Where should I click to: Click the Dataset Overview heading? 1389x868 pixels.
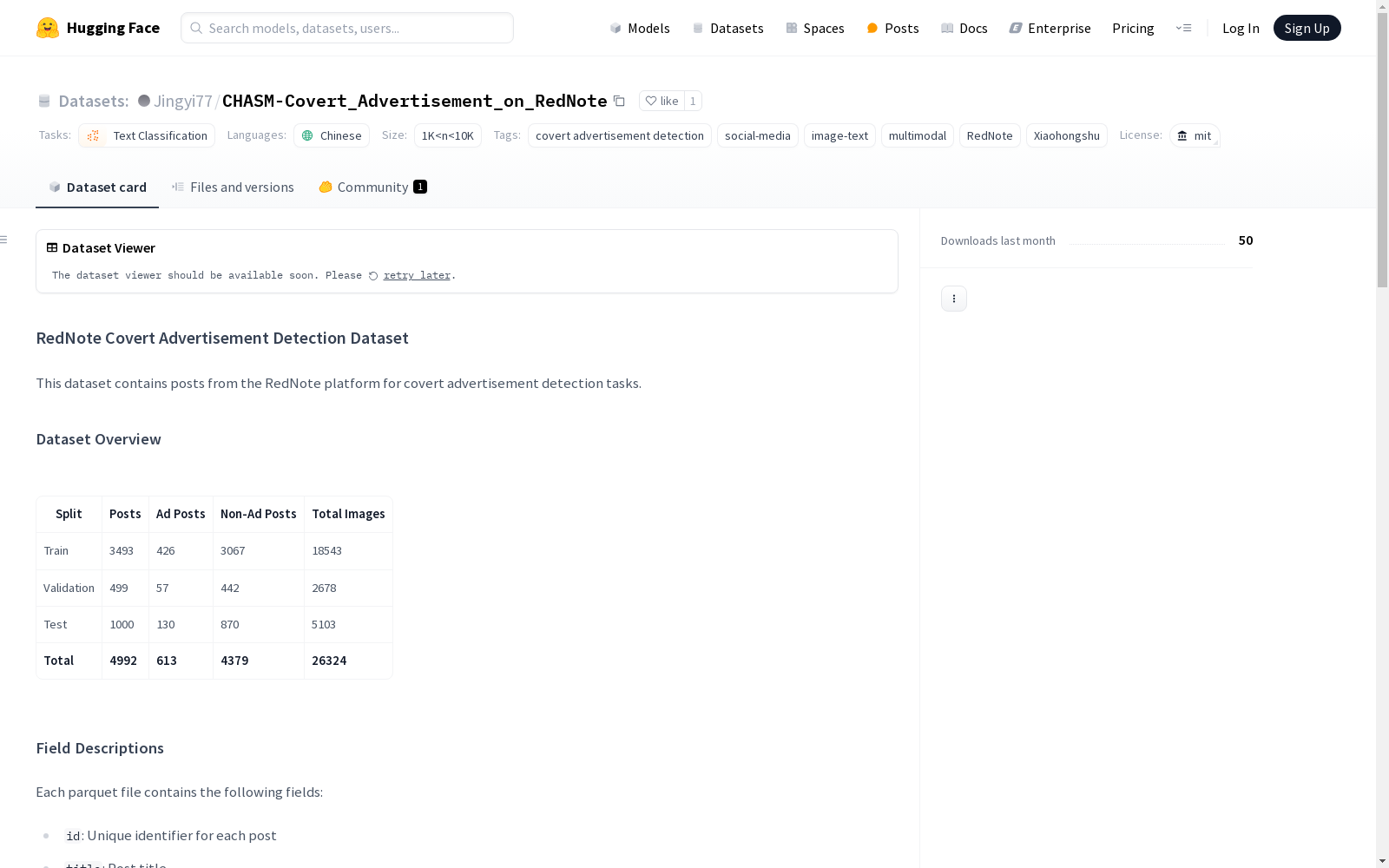pos(98,439)
